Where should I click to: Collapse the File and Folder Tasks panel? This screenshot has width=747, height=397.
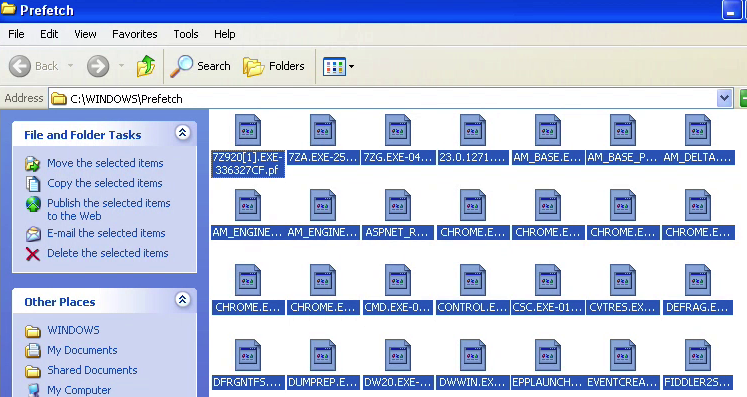[182, 133]
